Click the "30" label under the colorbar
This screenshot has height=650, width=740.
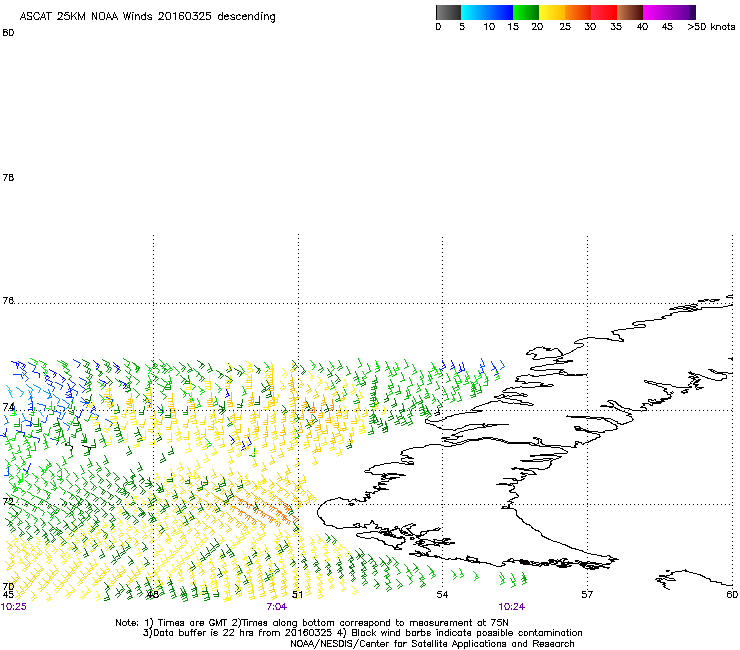point(590,27)
